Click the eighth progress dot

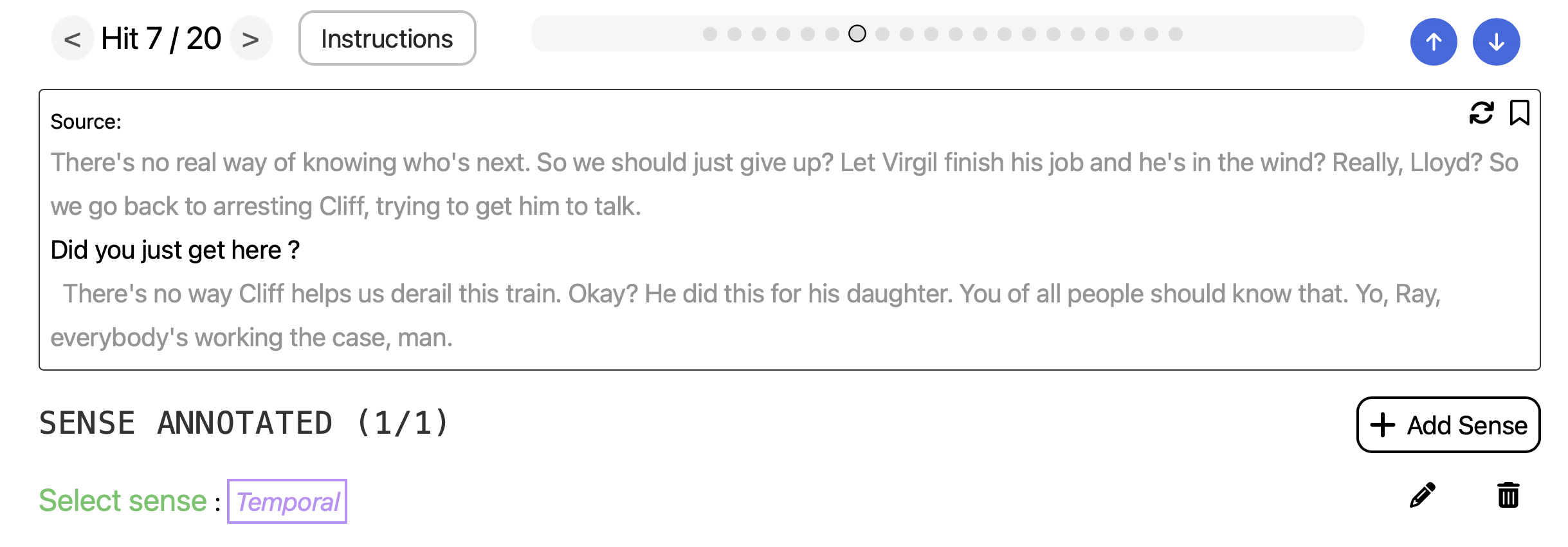coord(882,34)
